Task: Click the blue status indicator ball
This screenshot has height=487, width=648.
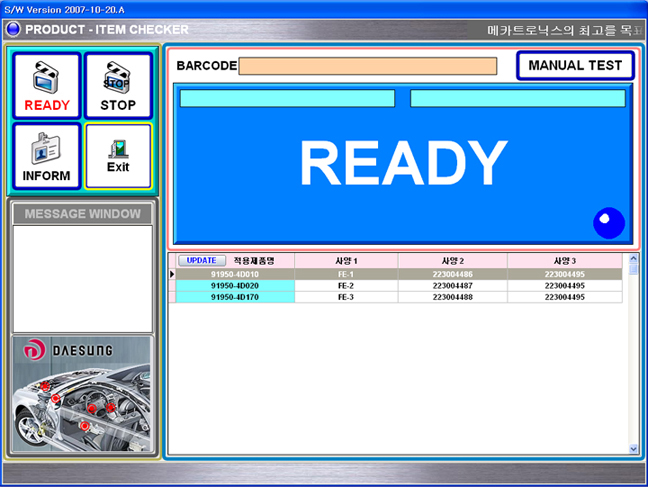Action: (608, 223)
